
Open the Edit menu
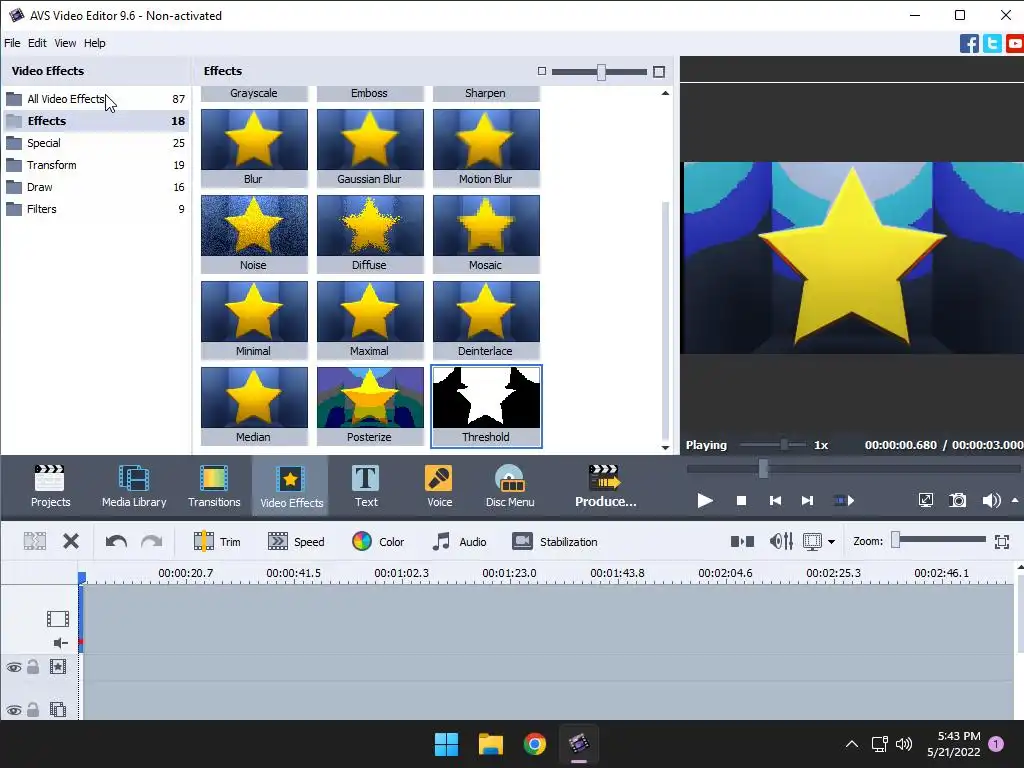(37, 43)
